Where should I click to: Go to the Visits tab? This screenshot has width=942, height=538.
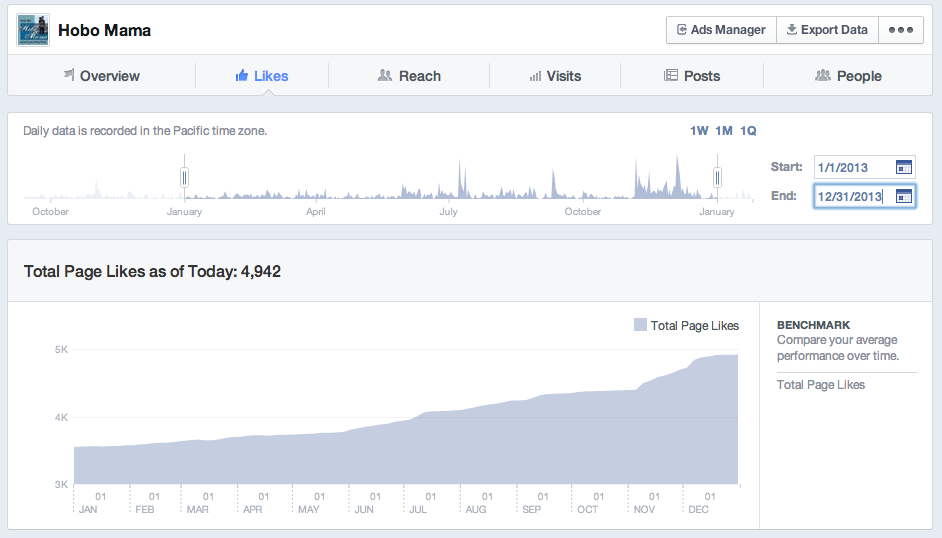555,76
